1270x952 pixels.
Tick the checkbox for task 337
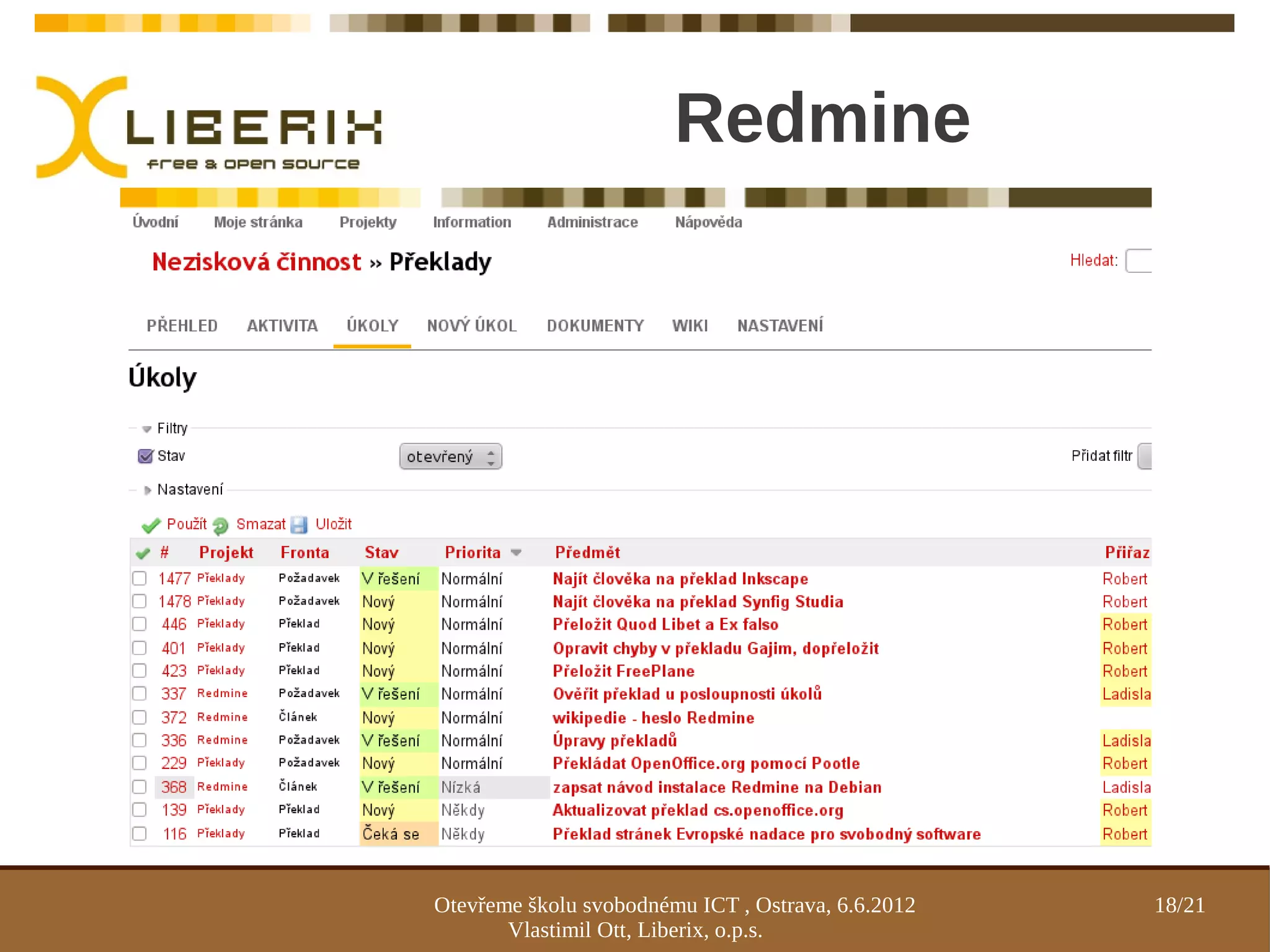click(x=140, y=693)
